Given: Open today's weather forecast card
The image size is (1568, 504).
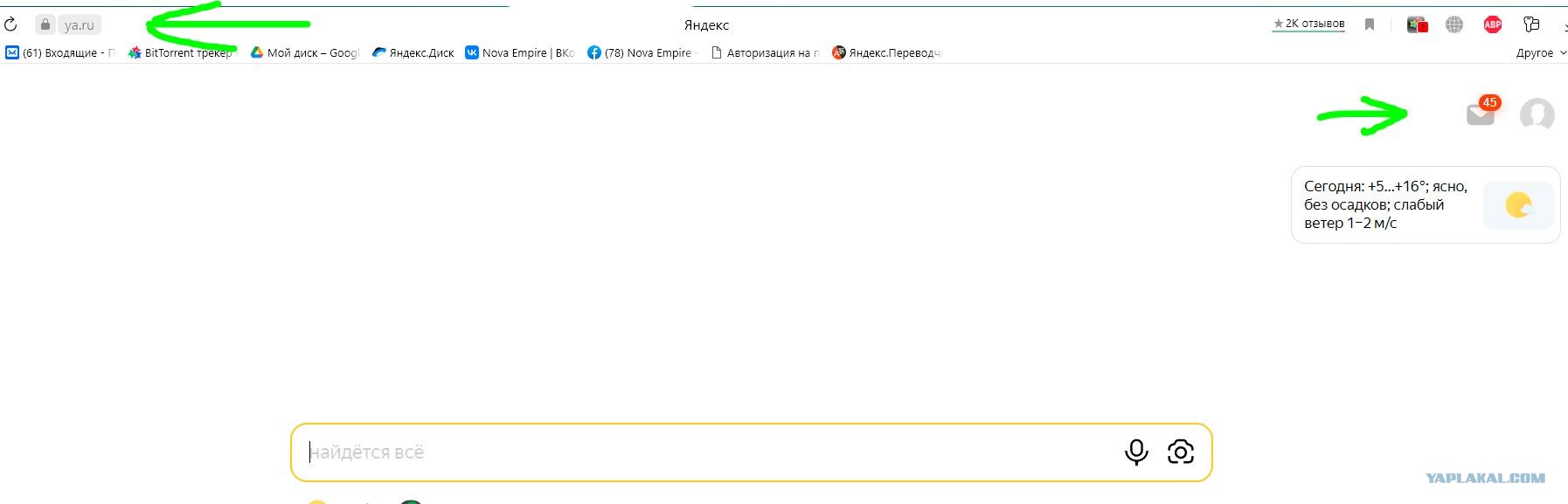Looking at the screenshot, I should click(1425, 204).
